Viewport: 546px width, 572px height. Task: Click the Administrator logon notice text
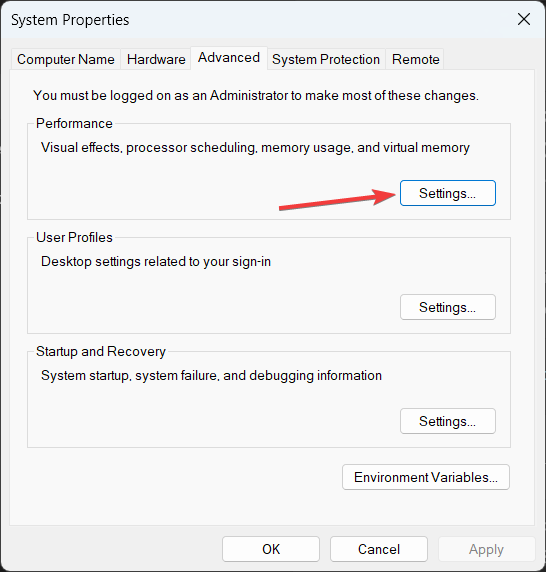tap(256, 96)
